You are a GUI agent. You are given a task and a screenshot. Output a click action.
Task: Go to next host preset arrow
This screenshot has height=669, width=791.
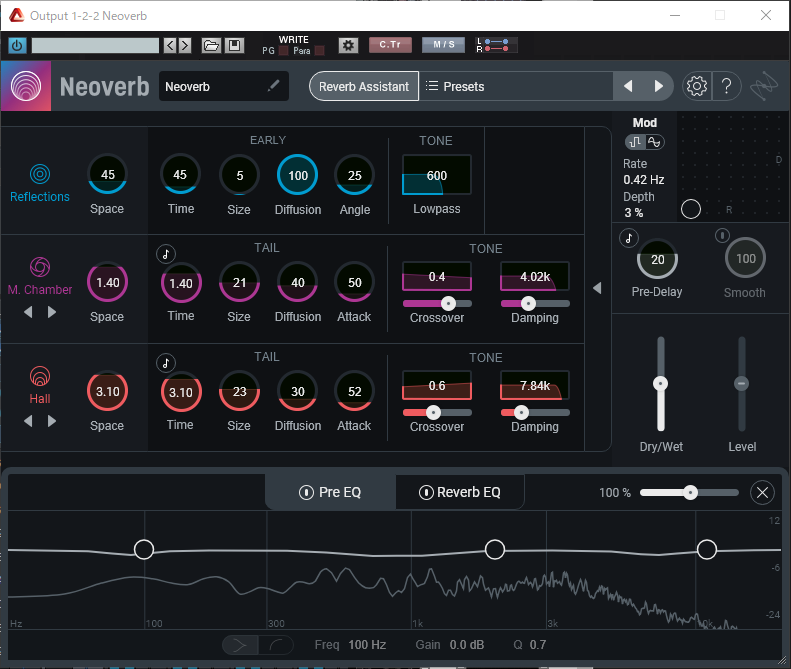click(185, 45)
